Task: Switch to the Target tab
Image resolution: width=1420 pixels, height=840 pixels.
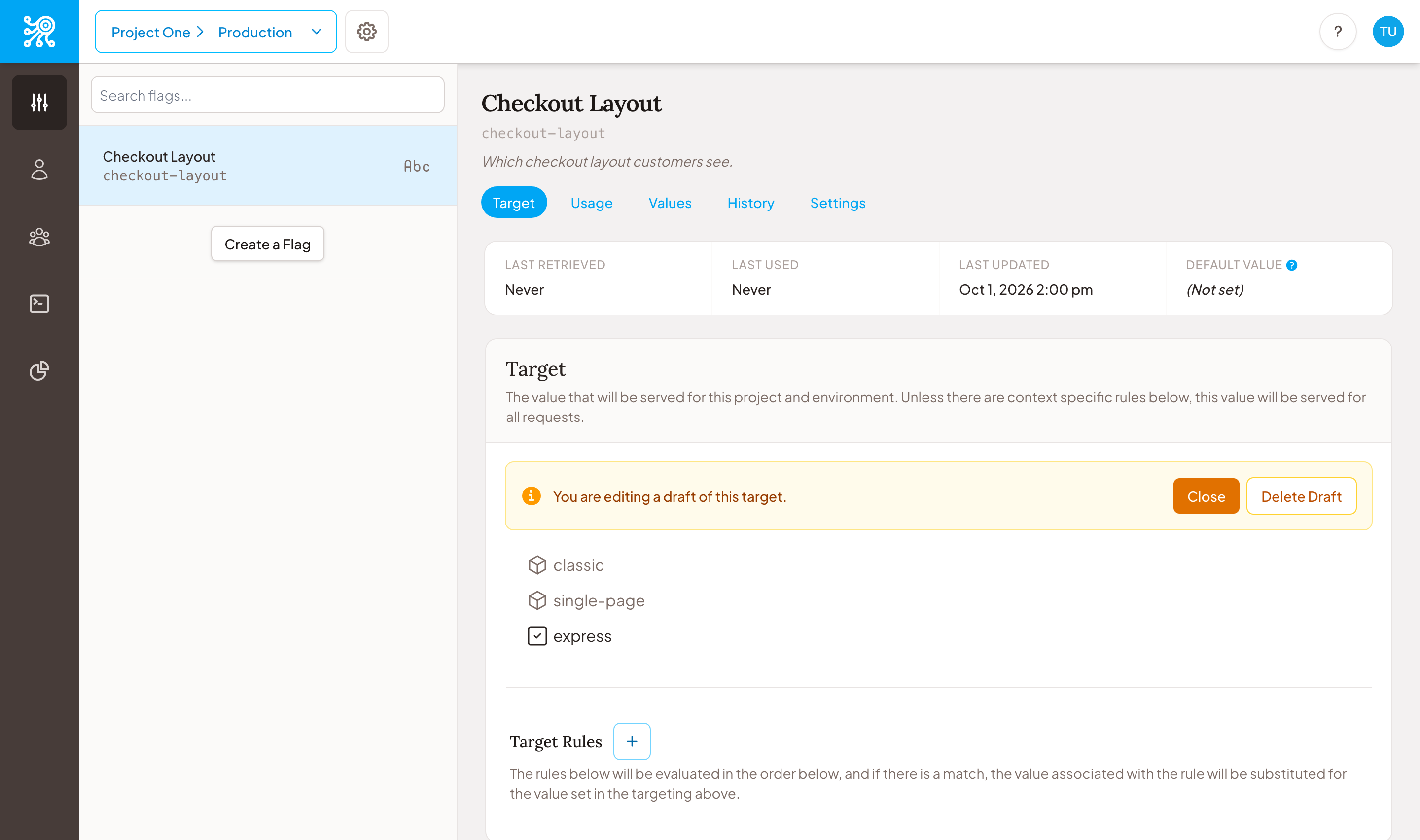Action: [x=513, y=202]
